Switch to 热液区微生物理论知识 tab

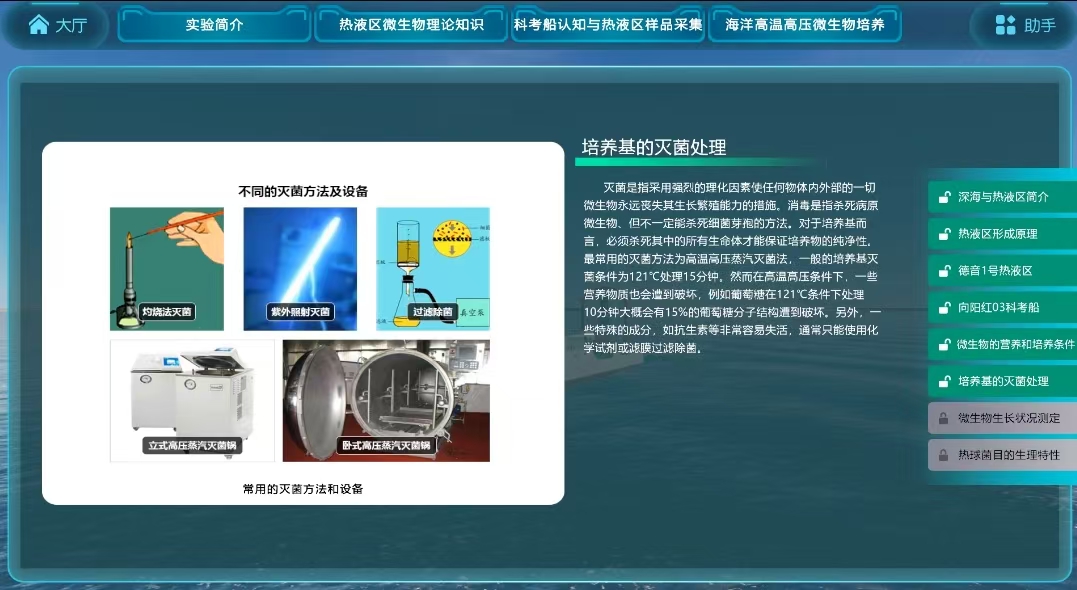point(411,25)
